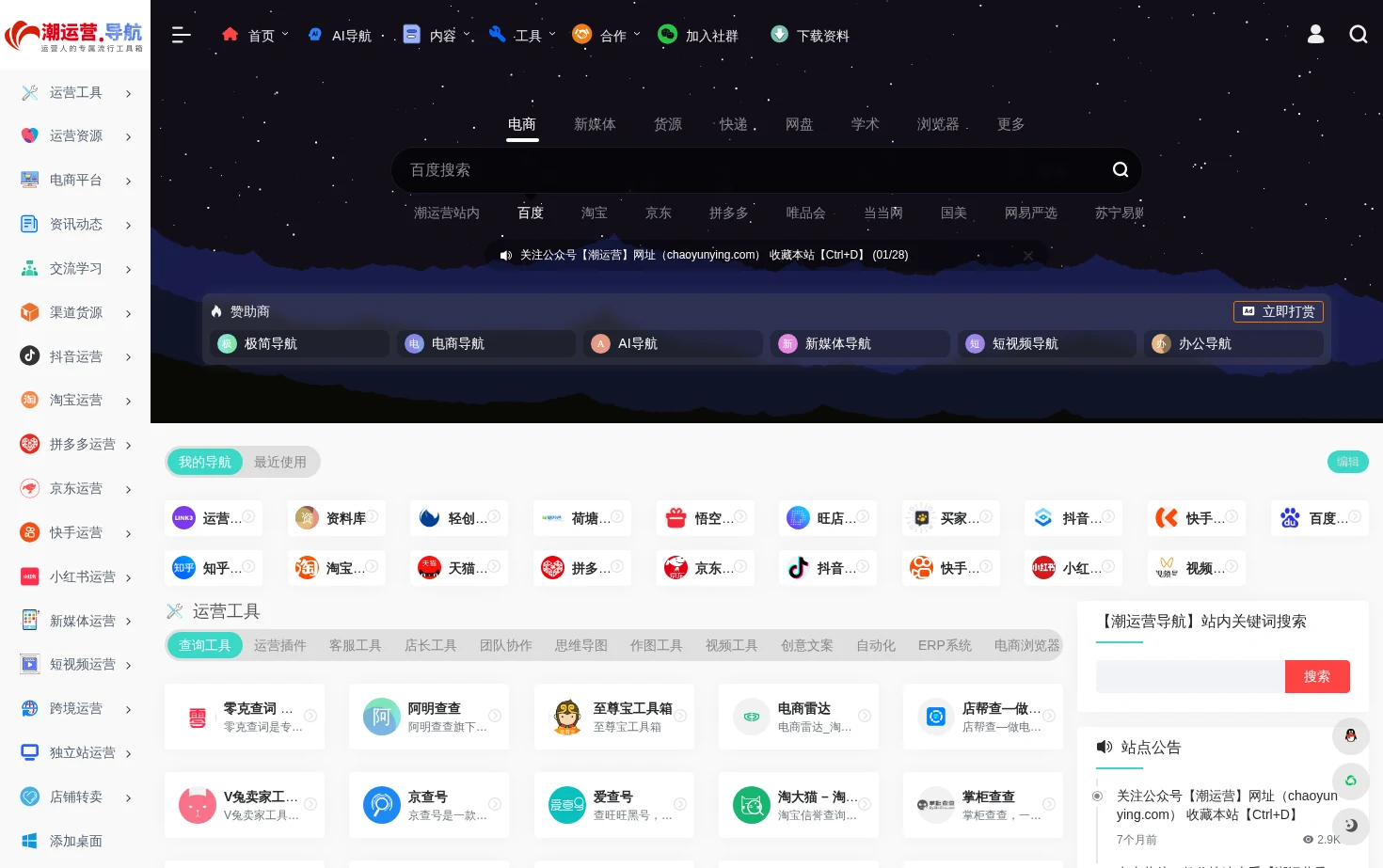Click the 加入社群 WeChat link

click(698, 36)
